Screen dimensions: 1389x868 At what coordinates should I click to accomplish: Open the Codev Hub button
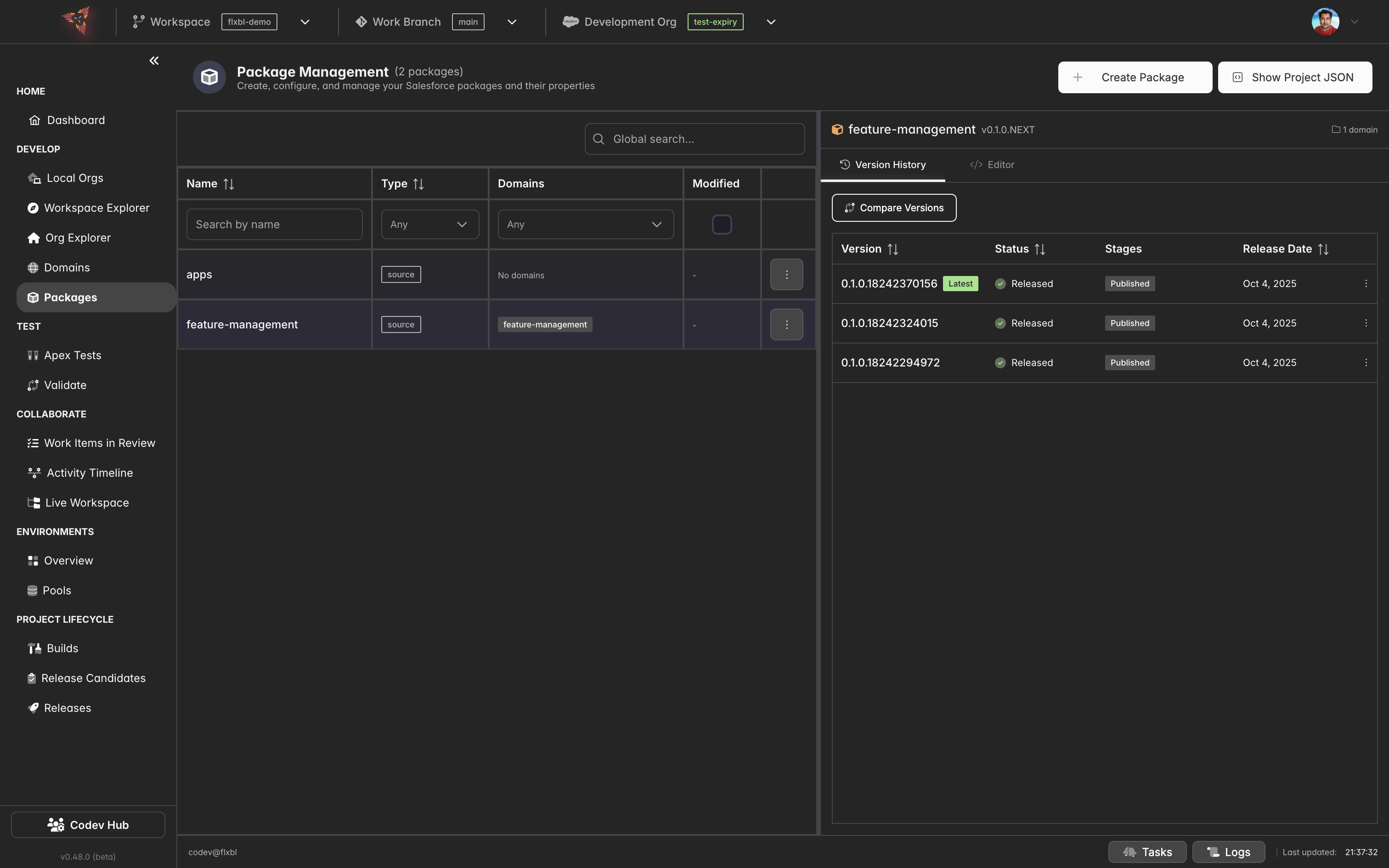88,825
